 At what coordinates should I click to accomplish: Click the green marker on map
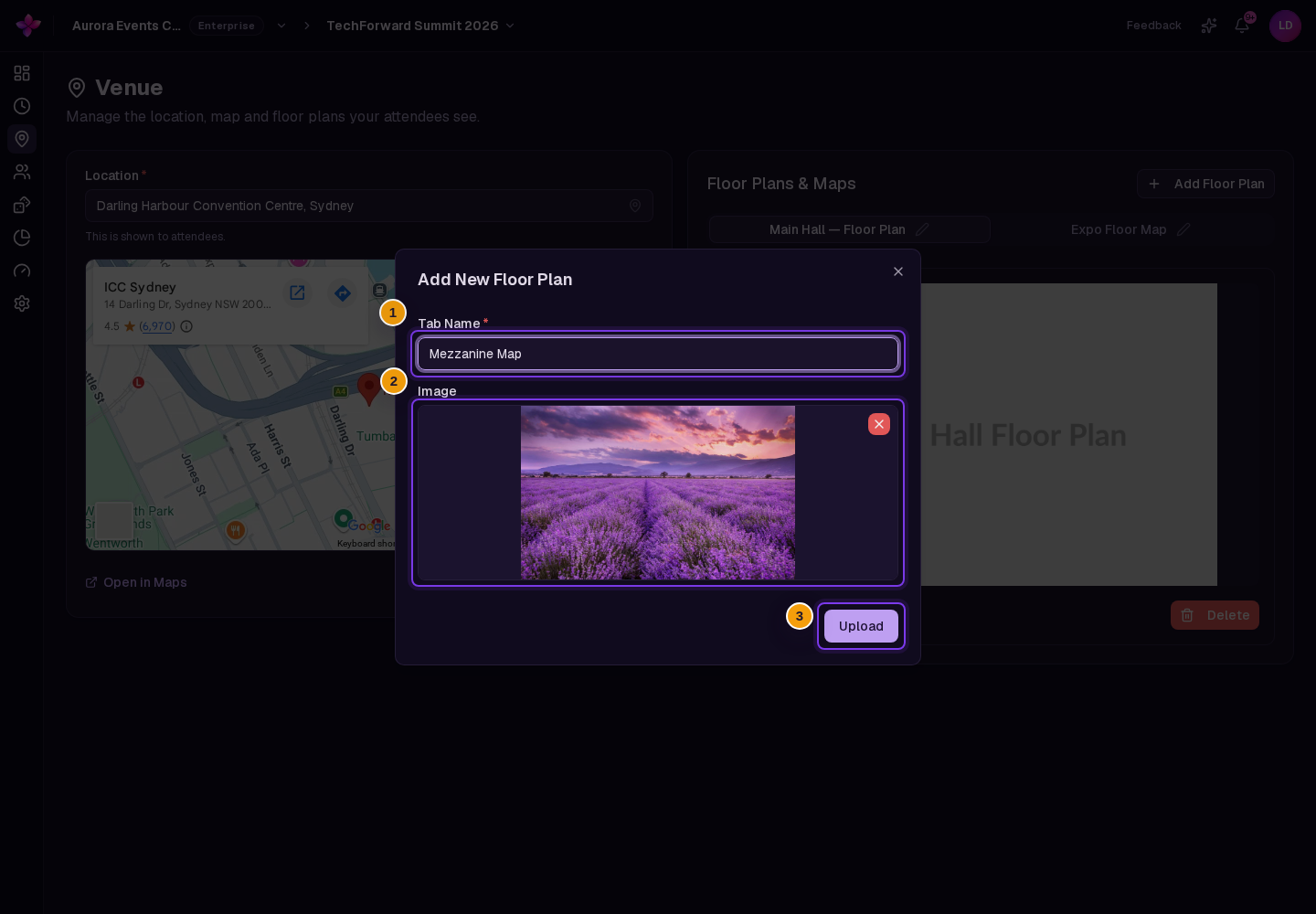tap(343, 519)
